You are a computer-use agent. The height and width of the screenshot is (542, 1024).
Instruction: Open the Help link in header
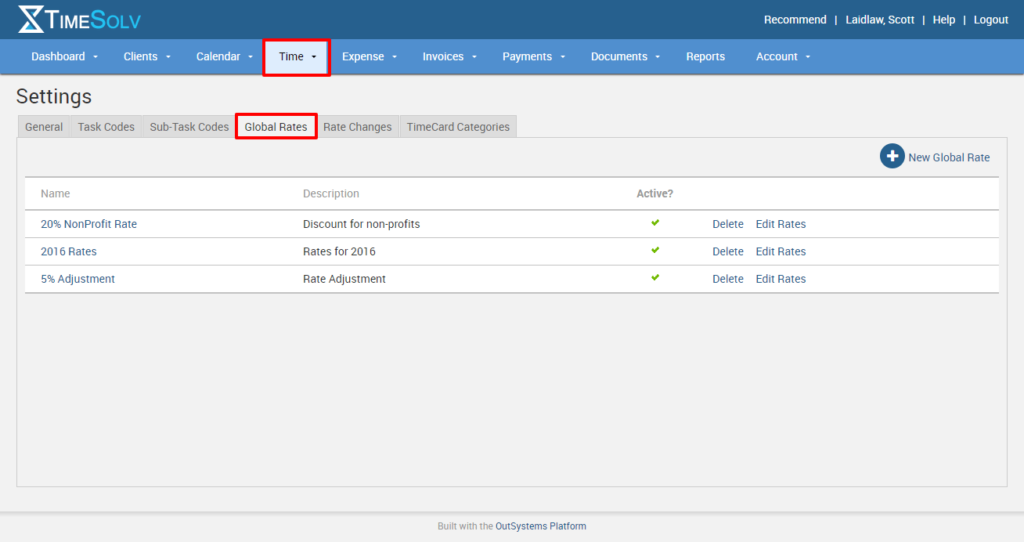click(x=943, y=20)
